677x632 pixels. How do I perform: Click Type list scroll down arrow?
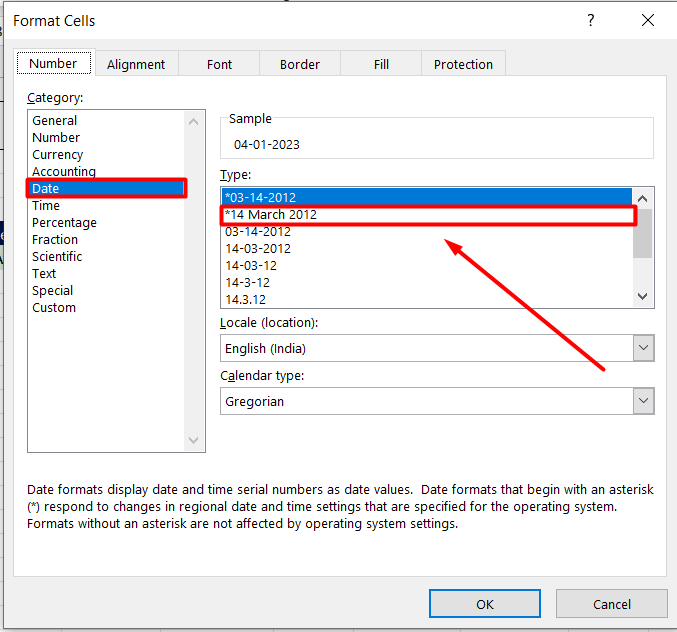tap(642, 296)
